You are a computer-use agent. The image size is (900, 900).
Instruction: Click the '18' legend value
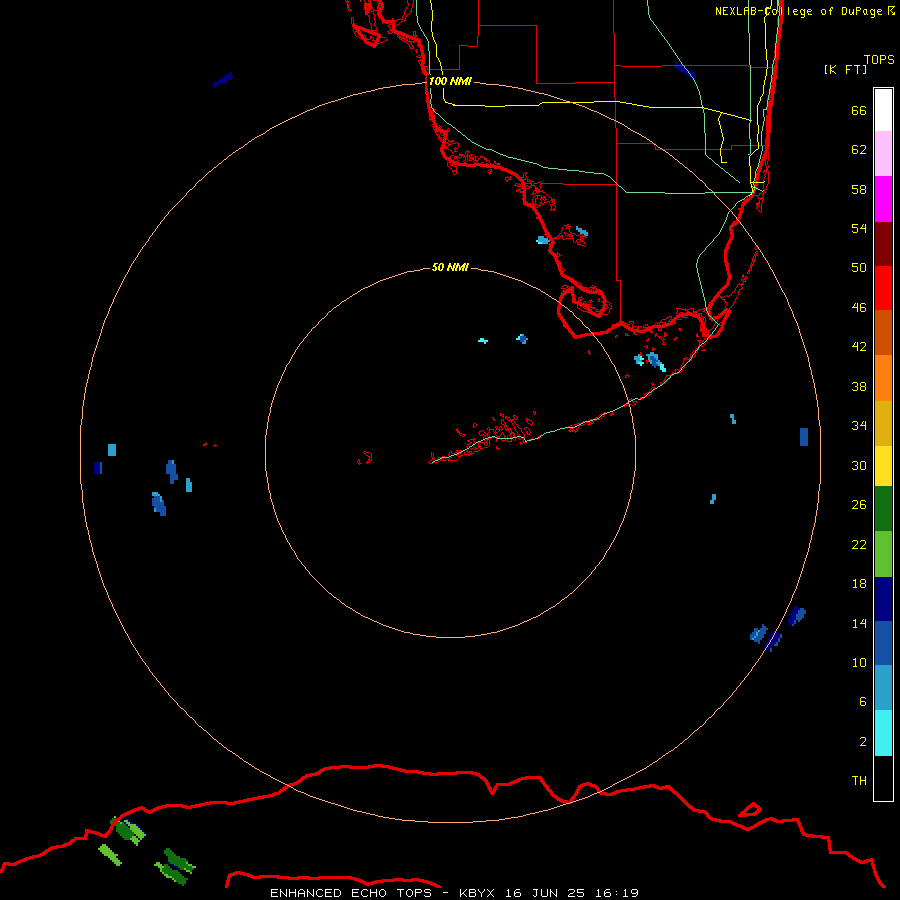coord(859,584)
